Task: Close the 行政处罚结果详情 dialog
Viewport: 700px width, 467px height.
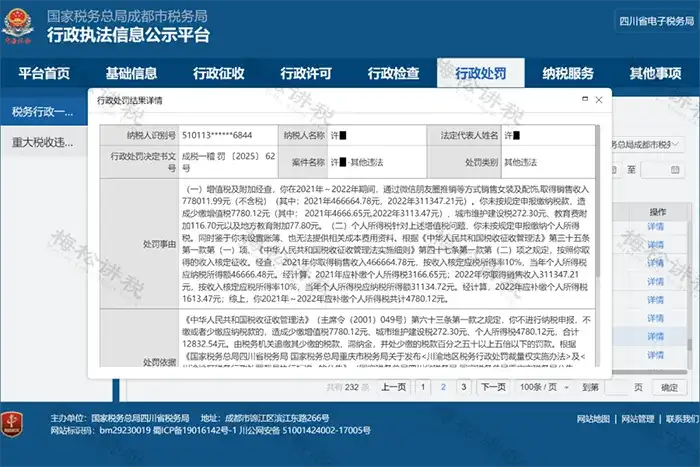Action: coord(599,100)
